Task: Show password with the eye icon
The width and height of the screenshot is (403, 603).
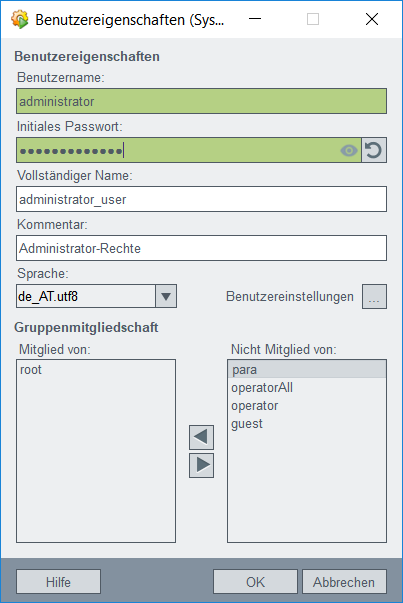Action: click(349, 150)
